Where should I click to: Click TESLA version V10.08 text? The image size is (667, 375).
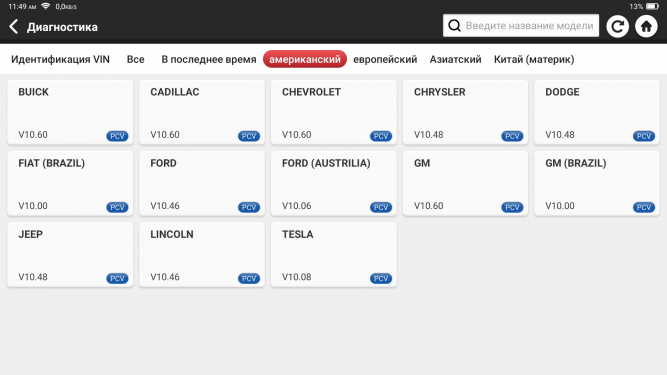296,277
